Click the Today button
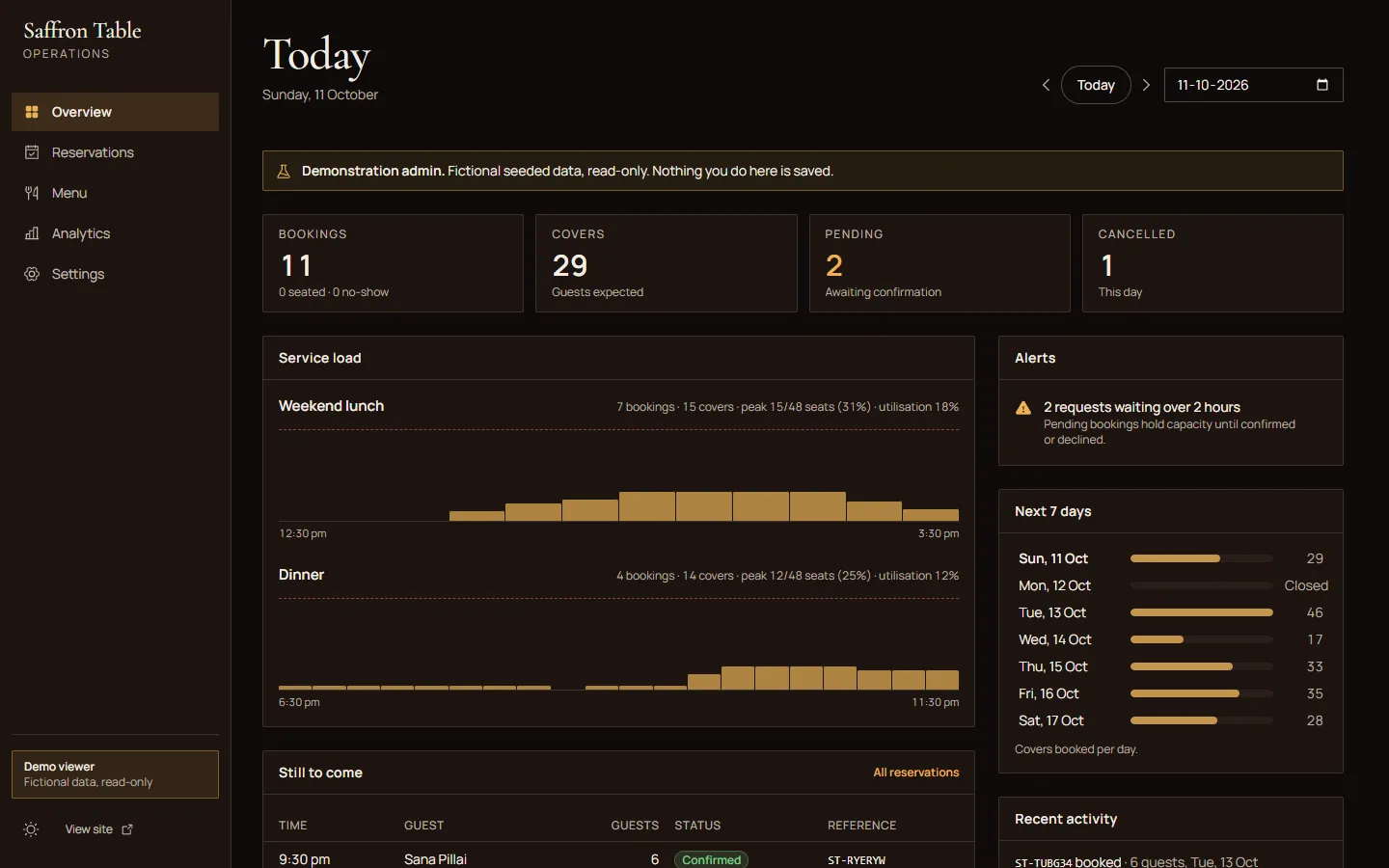Screen dimensions: 1389x868 pyautogui.click(x=1096, y=85)
